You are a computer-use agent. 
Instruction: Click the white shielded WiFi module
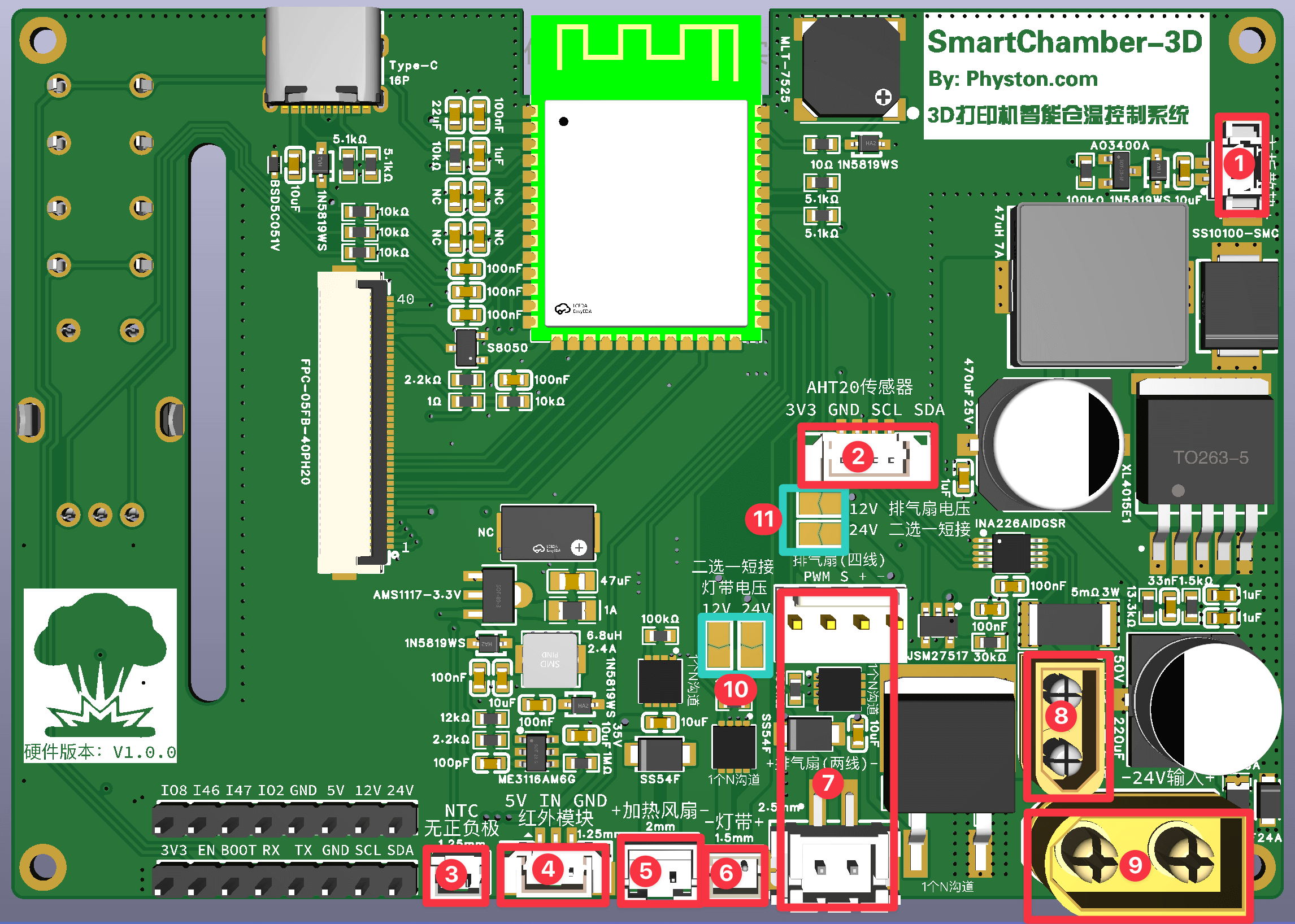[x=645, y=213]
